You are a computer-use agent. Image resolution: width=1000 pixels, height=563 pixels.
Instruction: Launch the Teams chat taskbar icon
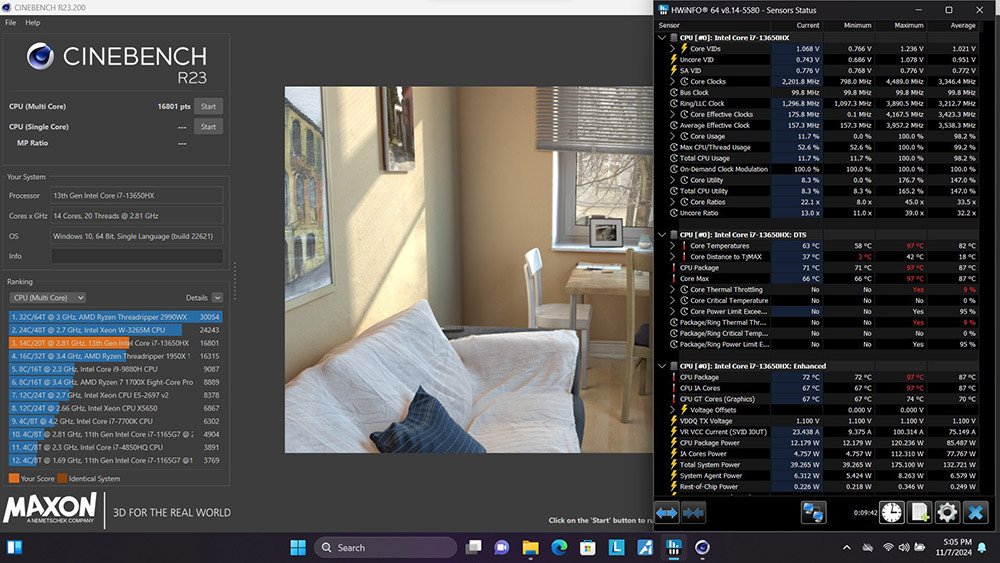click(x=502, y=547)
